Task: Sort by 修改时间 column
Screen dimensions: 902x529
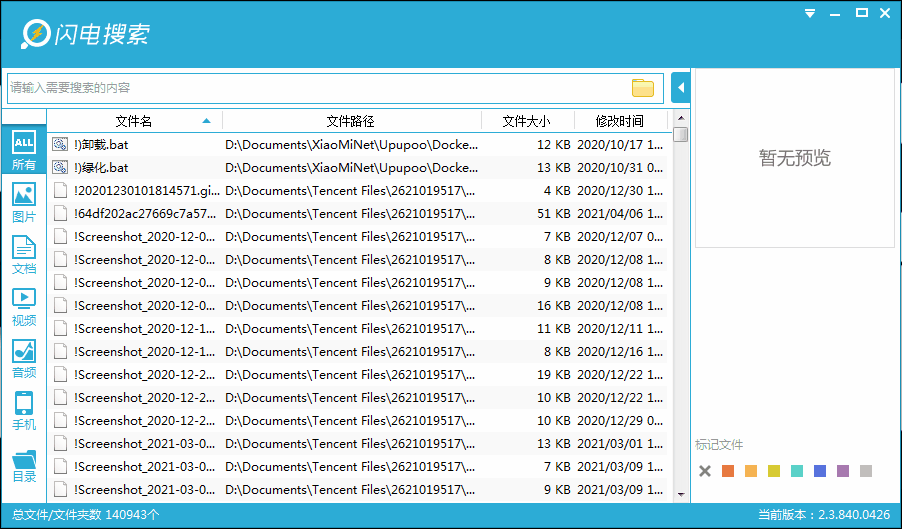Action: [620, 121]
